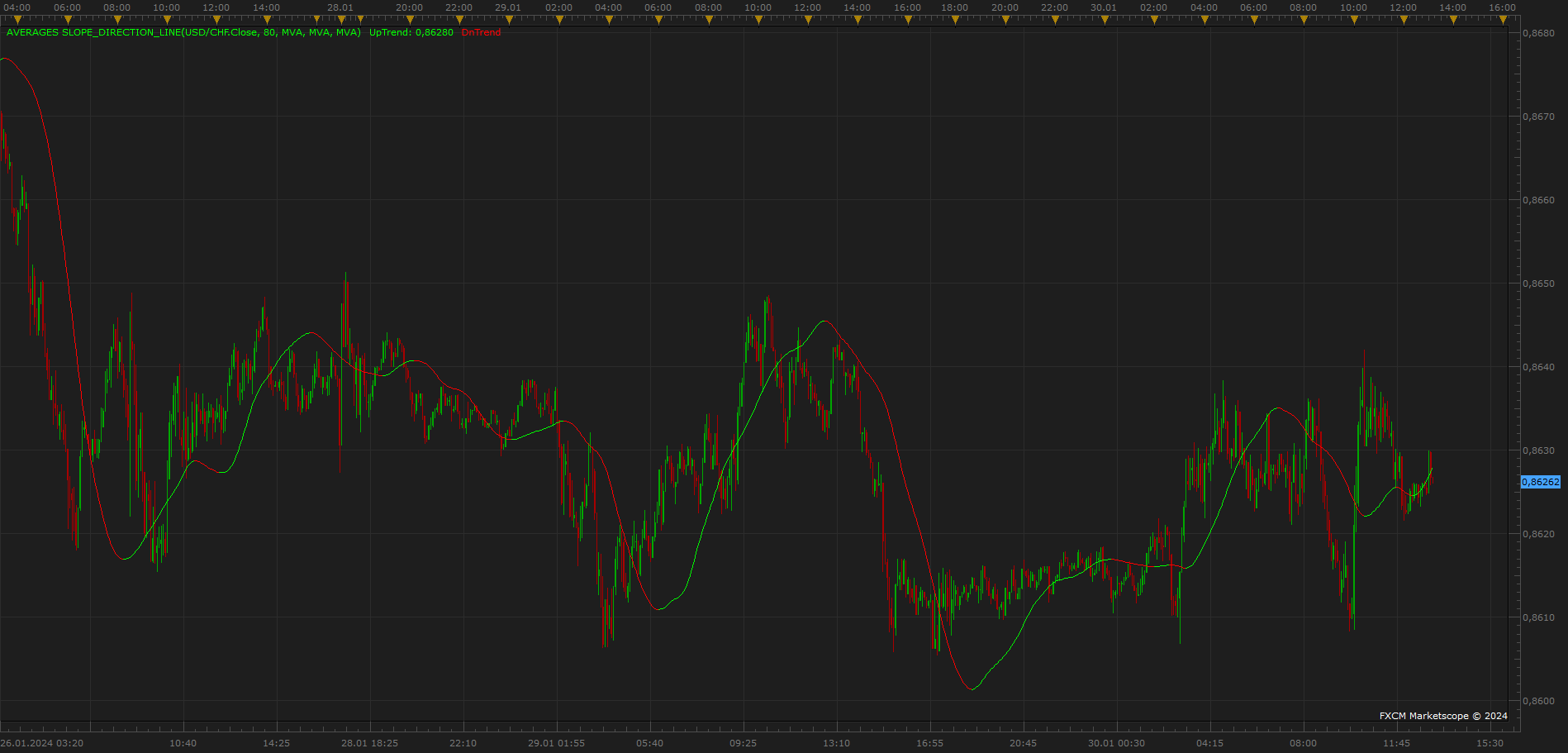Click the 30.01 00:30 bottom date label
The image size is (1568, 753).
1117,743
